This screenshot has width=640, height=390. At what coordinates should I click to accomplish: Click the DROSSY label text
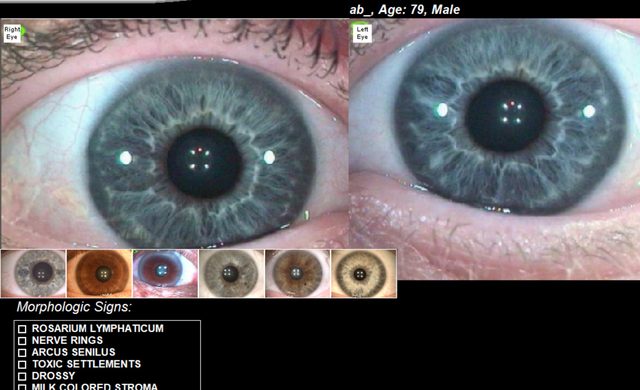53,376
